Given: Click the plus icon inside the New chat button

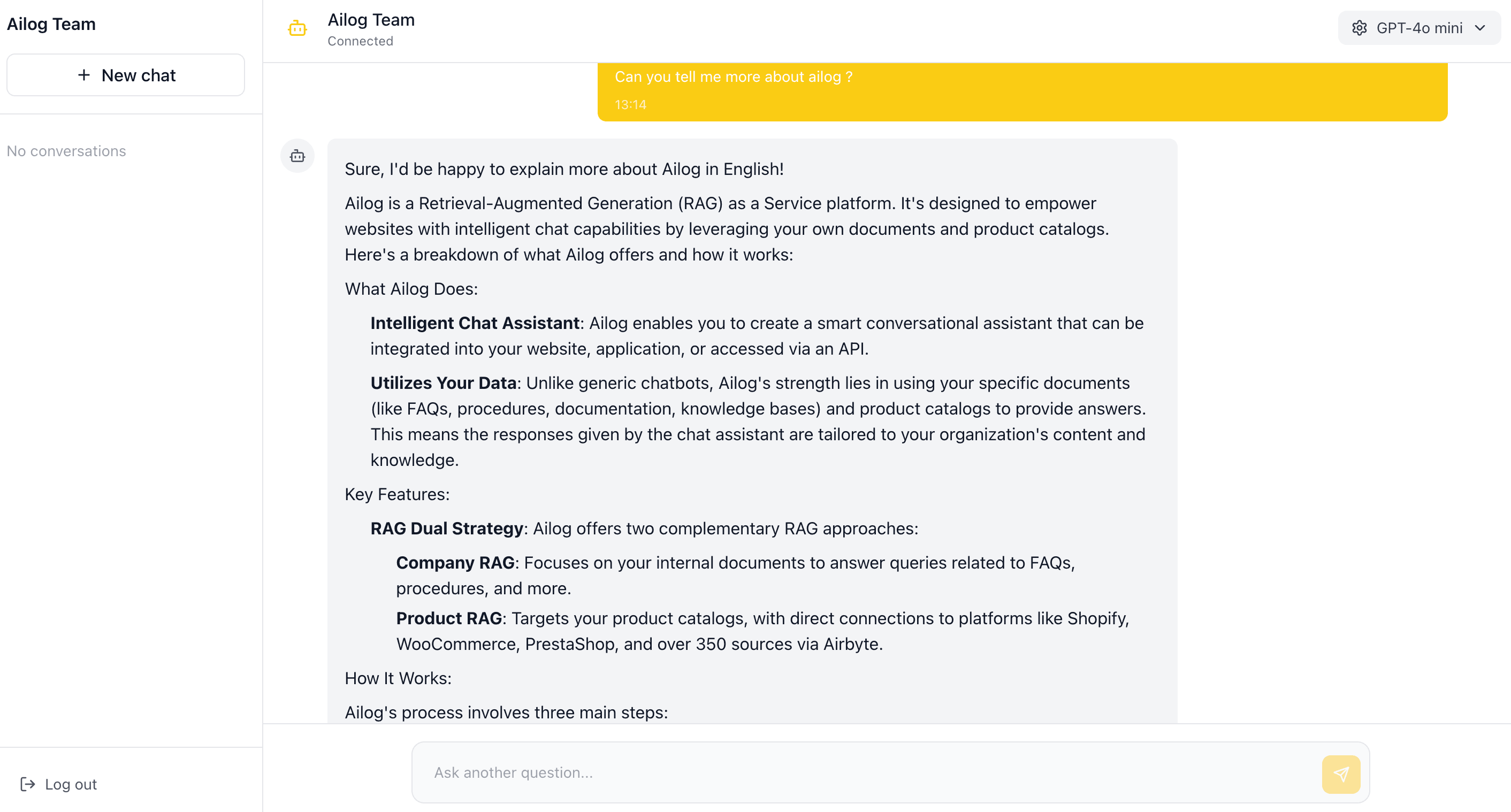Looking at the screenshot, I should click(84, 75).
